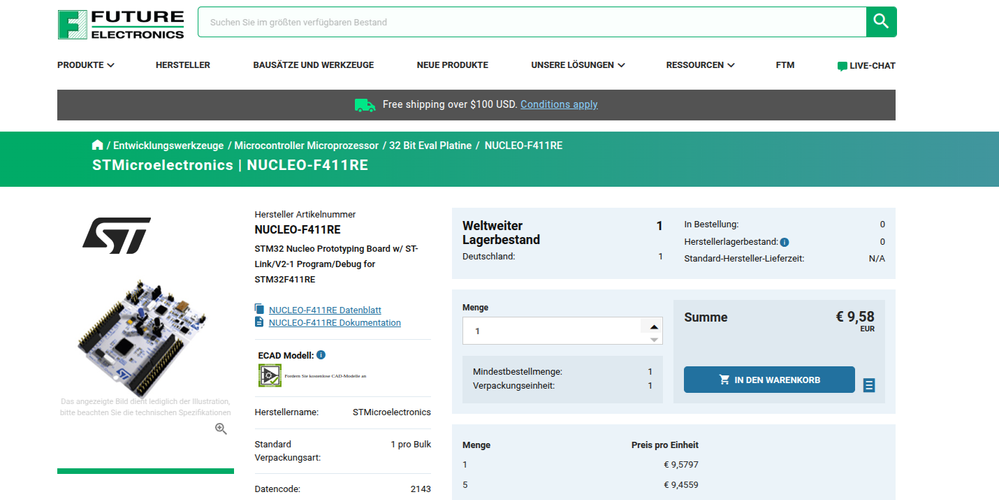Open the PRODUKTE dropdown menu
999x500 pixels.
coord(85,65)
